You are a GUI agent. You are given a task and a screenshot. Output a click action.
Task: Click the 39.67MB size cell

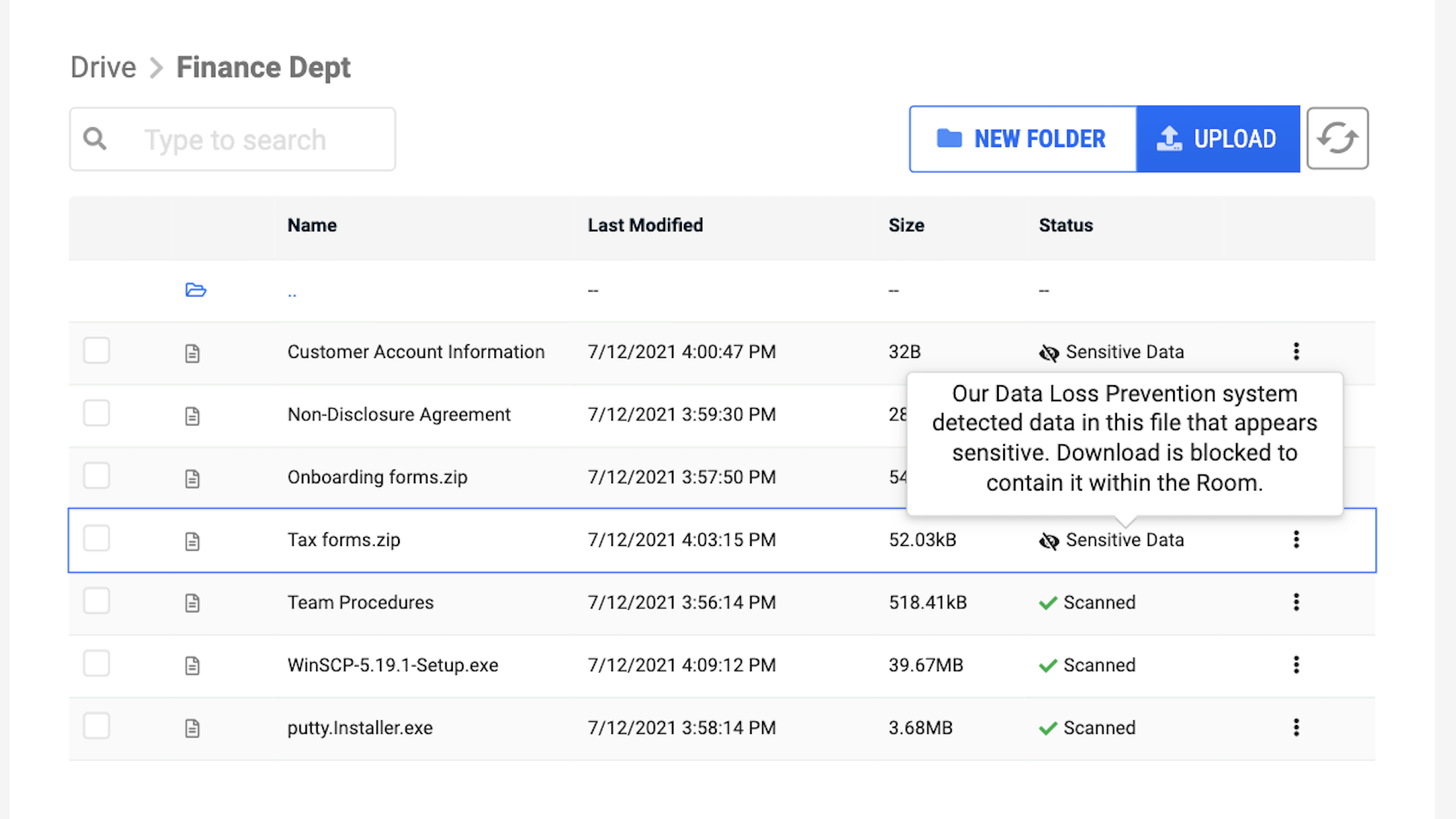pos(926,666)
